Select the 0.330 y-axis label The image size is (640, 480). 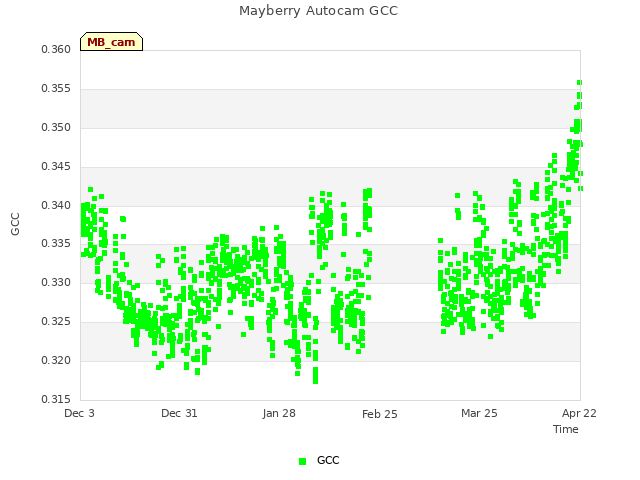56,282
